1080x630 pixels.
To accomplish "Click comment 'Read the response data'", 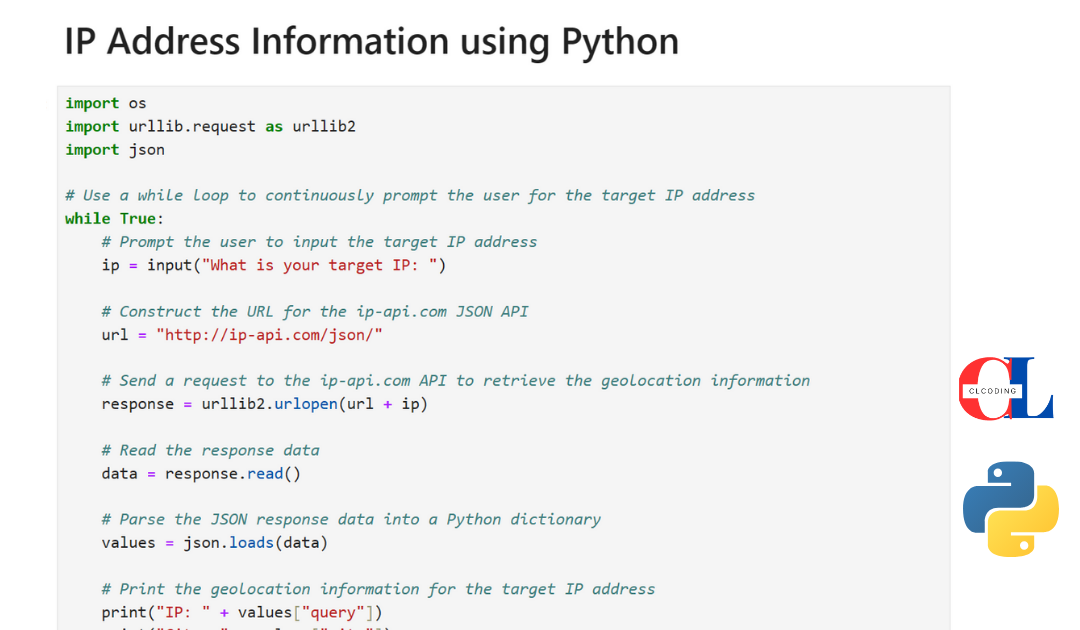I will (210, 450).
